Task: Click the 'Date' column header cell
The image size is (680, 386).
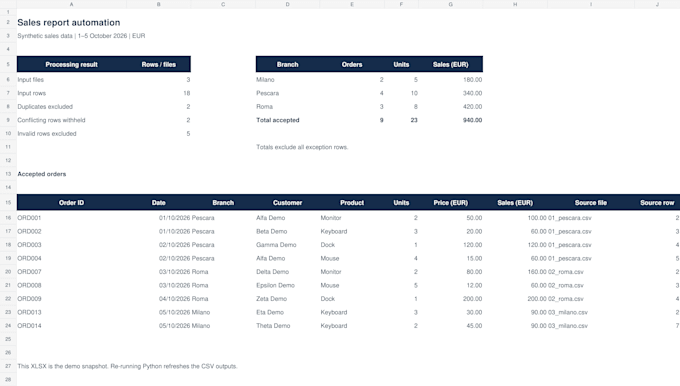Action: pos(158,203)
